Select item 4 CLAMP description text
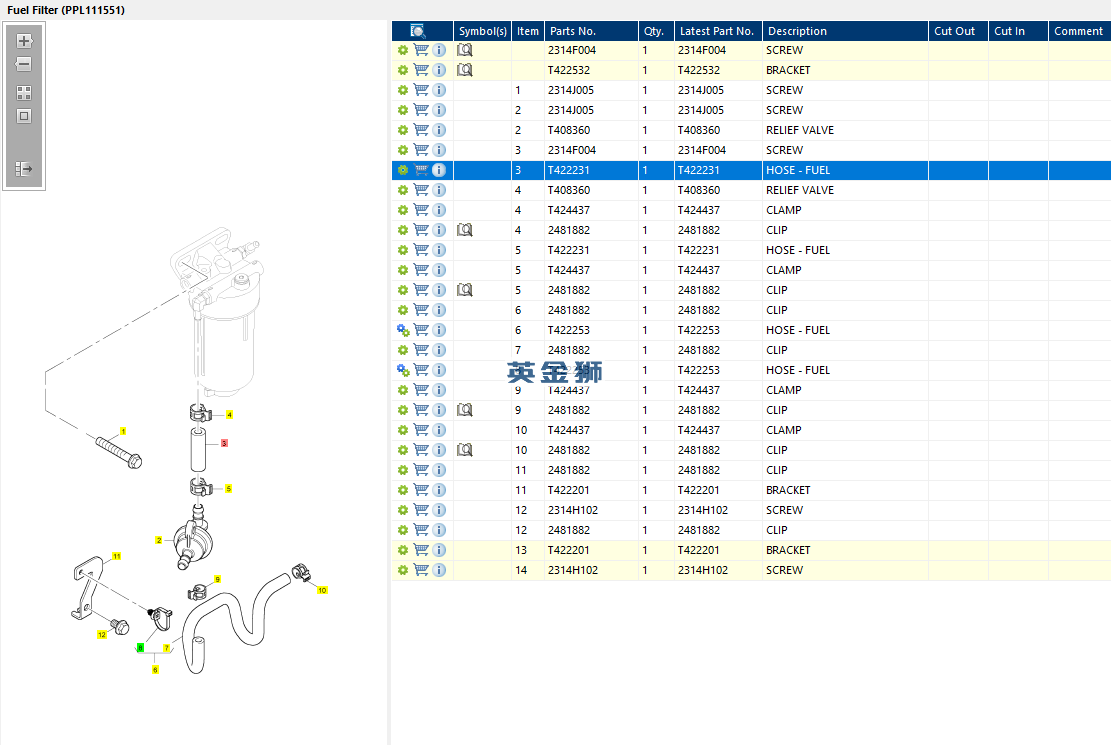The height and width of the screenshot is (745, 1111). click(x=784, y=211)
